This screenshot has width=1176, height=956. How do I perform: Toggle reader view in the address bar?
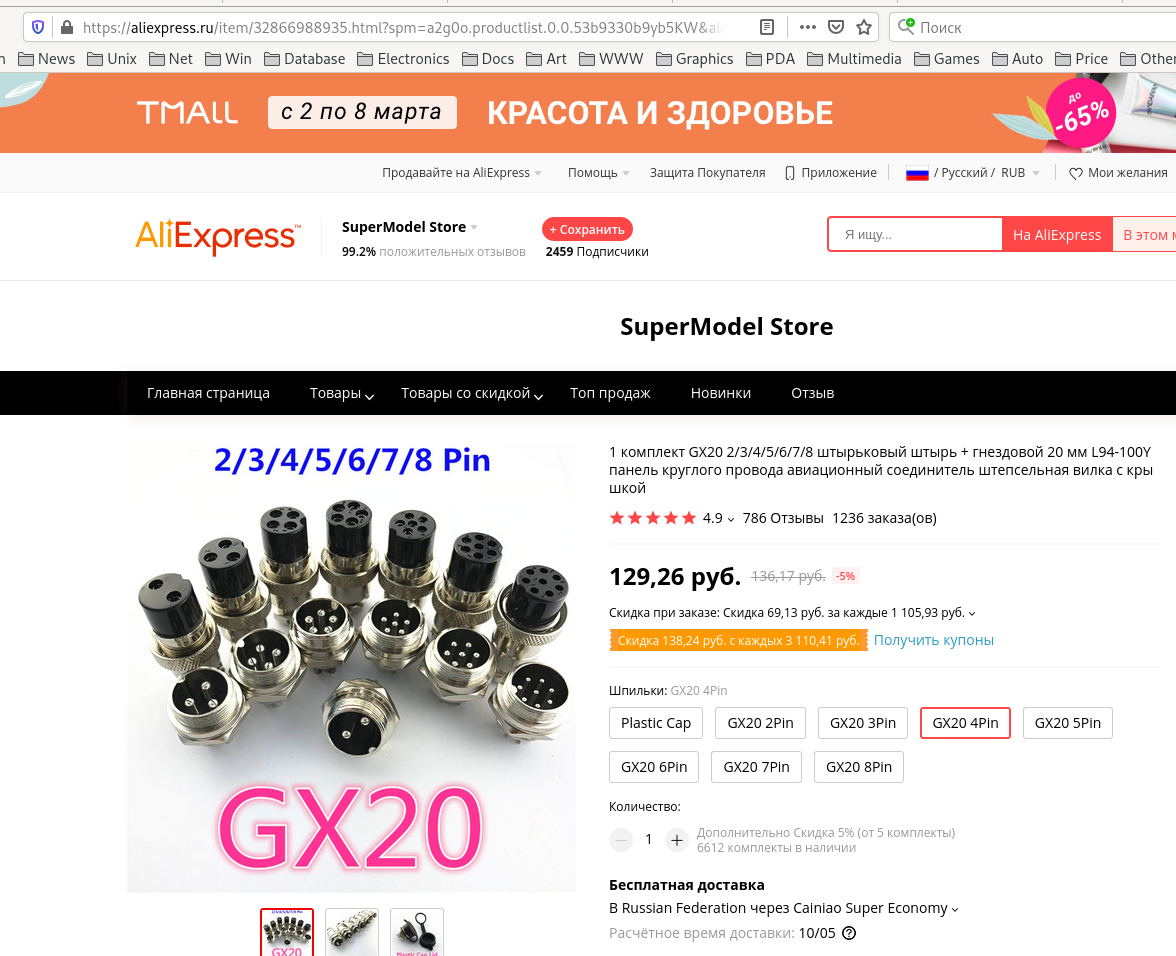tap(766, 28)
